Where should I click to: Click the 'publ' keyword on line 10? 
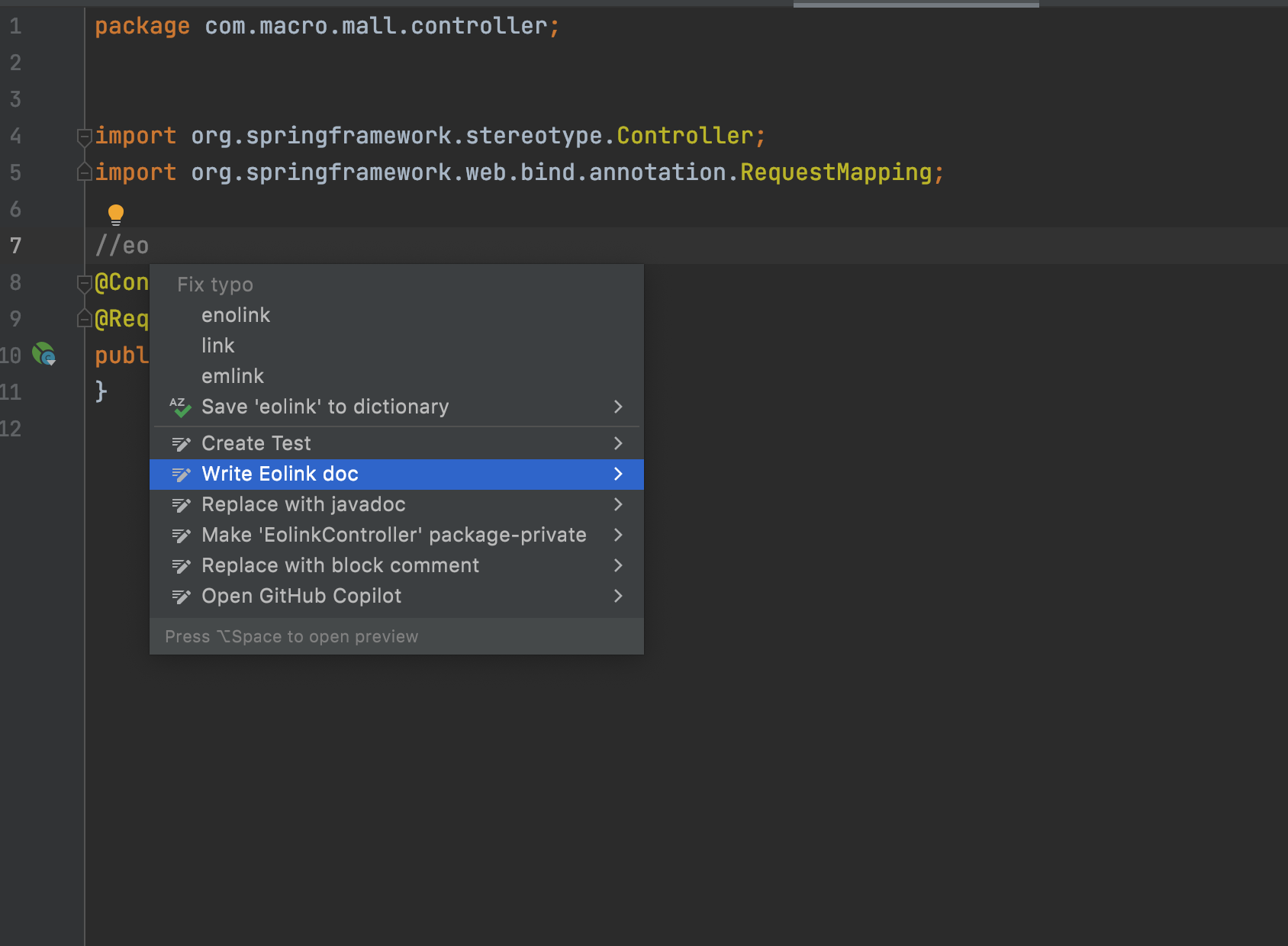[x=122, y=356]
